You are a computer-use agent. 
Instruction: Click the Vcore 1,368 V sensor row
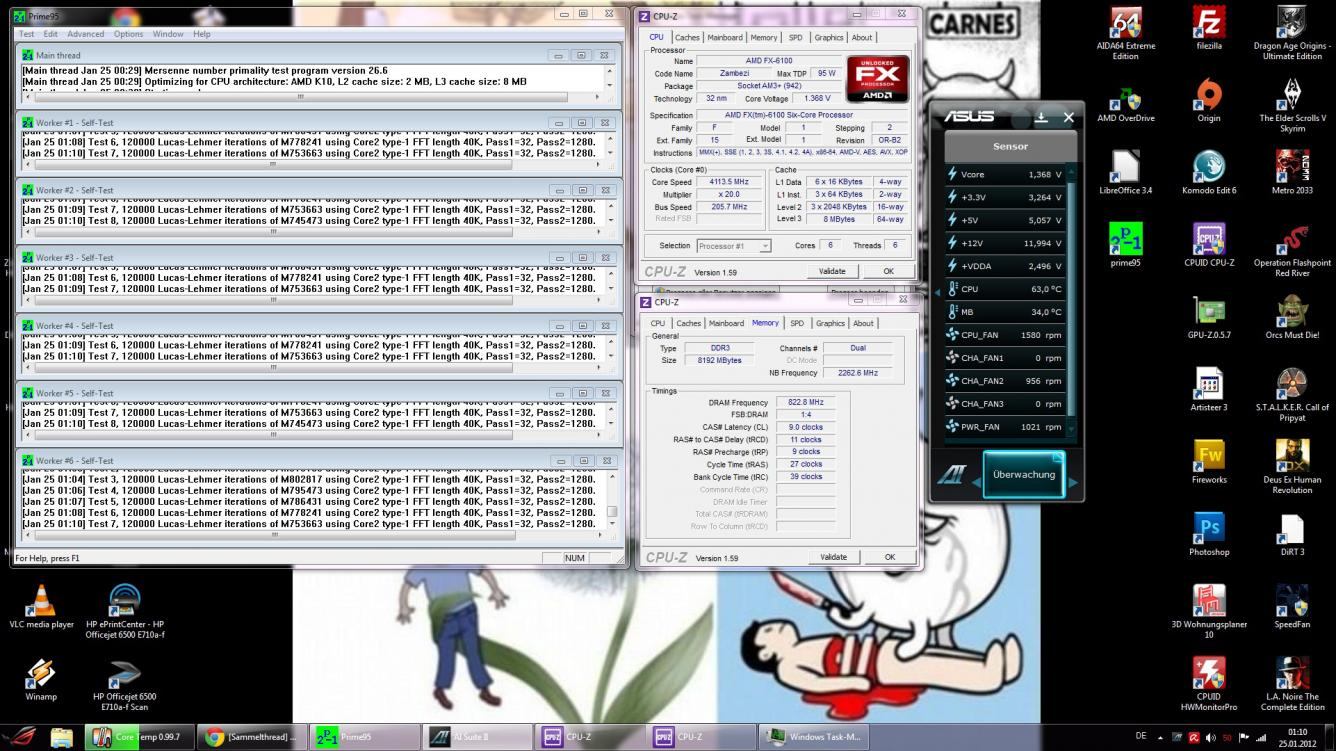[1005, 174]
